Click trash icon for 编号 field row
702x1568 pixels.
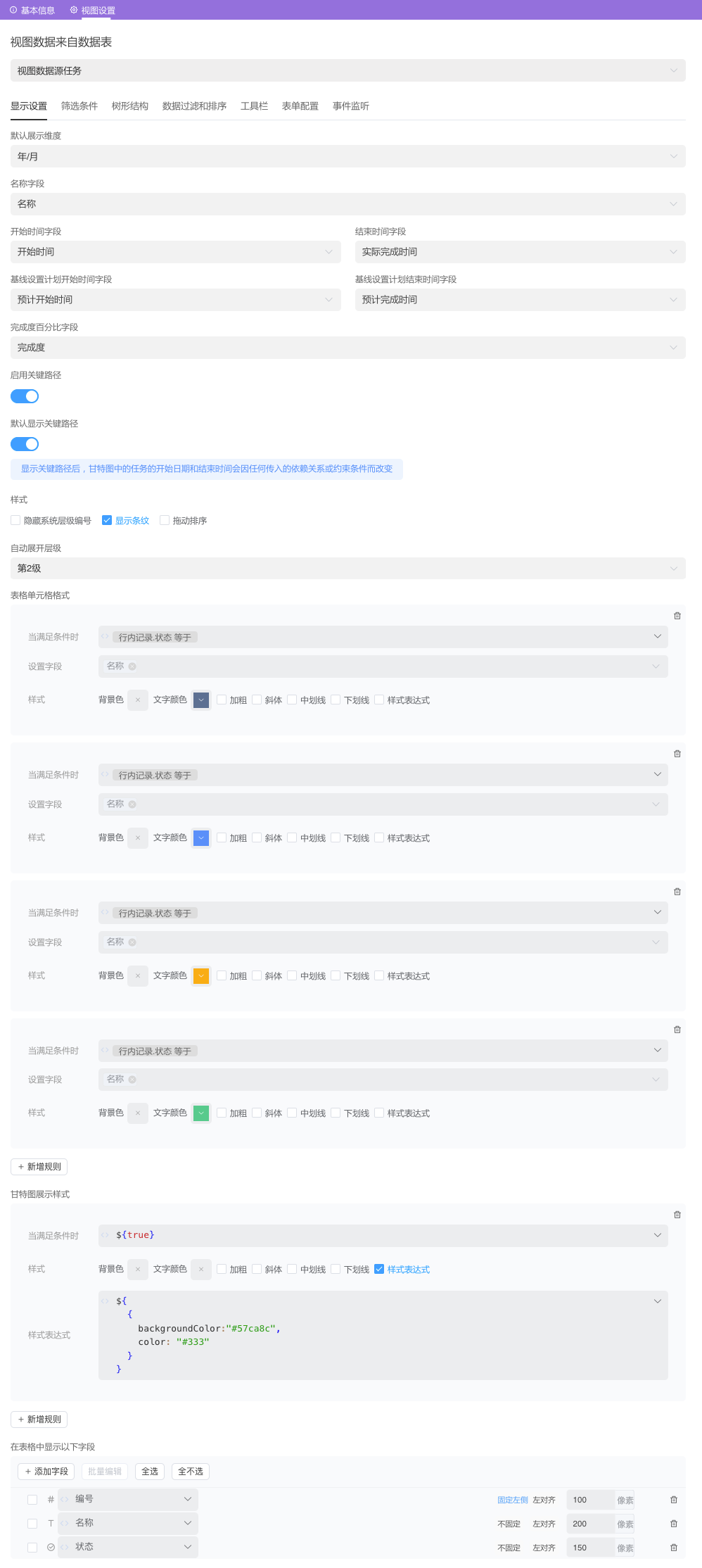(x=673, y=1500)
